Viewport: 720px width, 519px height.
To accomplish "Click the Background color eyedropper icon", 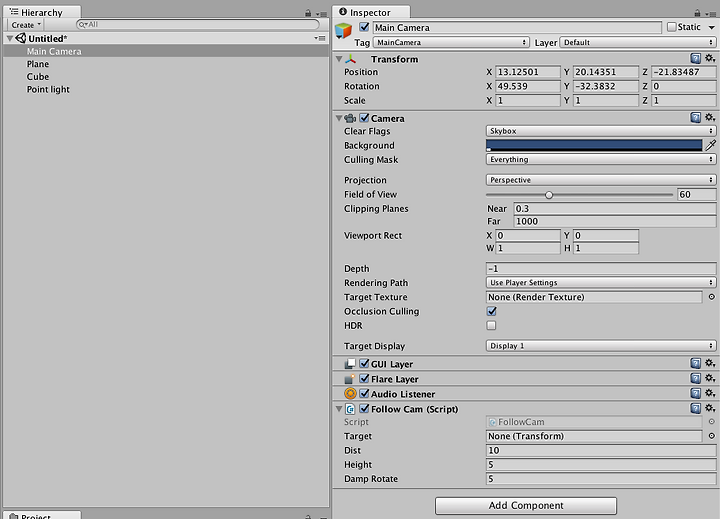I will [x=710, y=146].
